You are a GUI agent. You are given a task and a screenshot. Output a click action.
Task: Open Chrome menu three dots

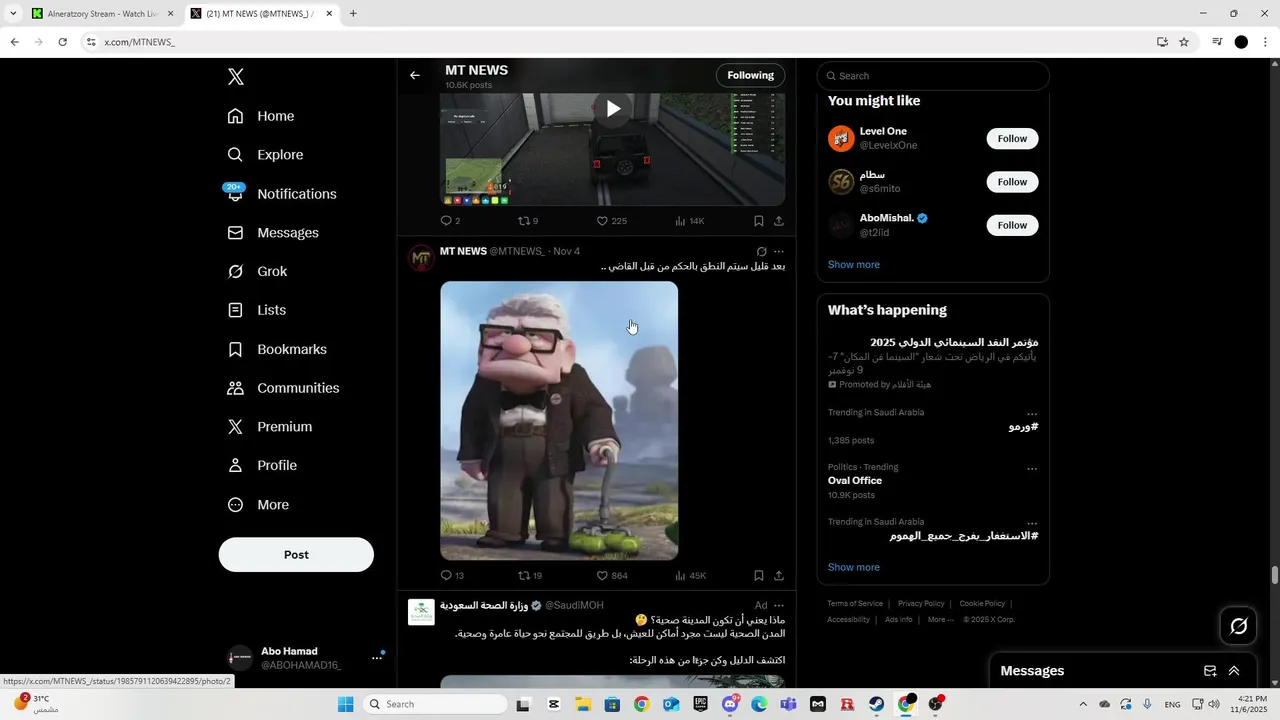(x=1266, y=42)
